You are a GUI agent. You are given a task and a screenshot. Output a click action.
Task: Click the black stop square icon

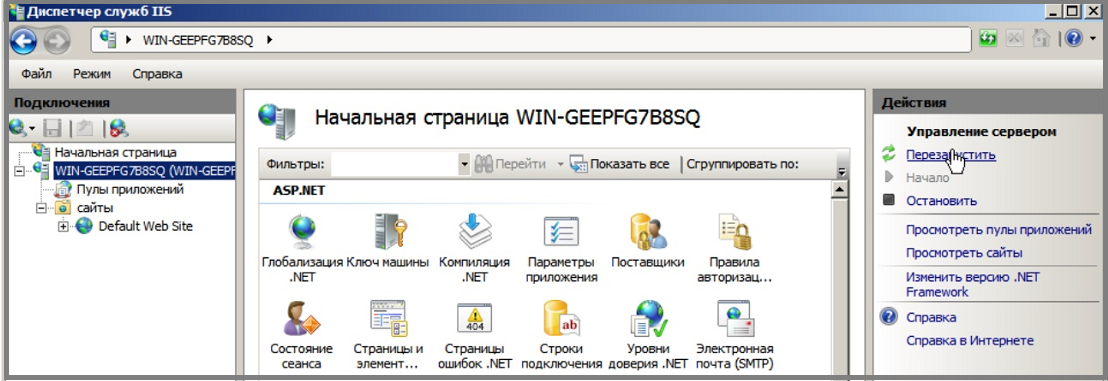pyautogui.click(x=889, y=200)
